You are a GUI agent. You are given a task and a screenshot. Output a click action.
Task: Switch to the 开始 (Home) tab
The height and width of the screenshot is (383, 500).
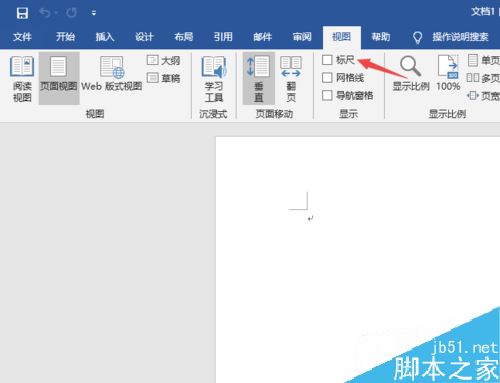click(65, 37)
